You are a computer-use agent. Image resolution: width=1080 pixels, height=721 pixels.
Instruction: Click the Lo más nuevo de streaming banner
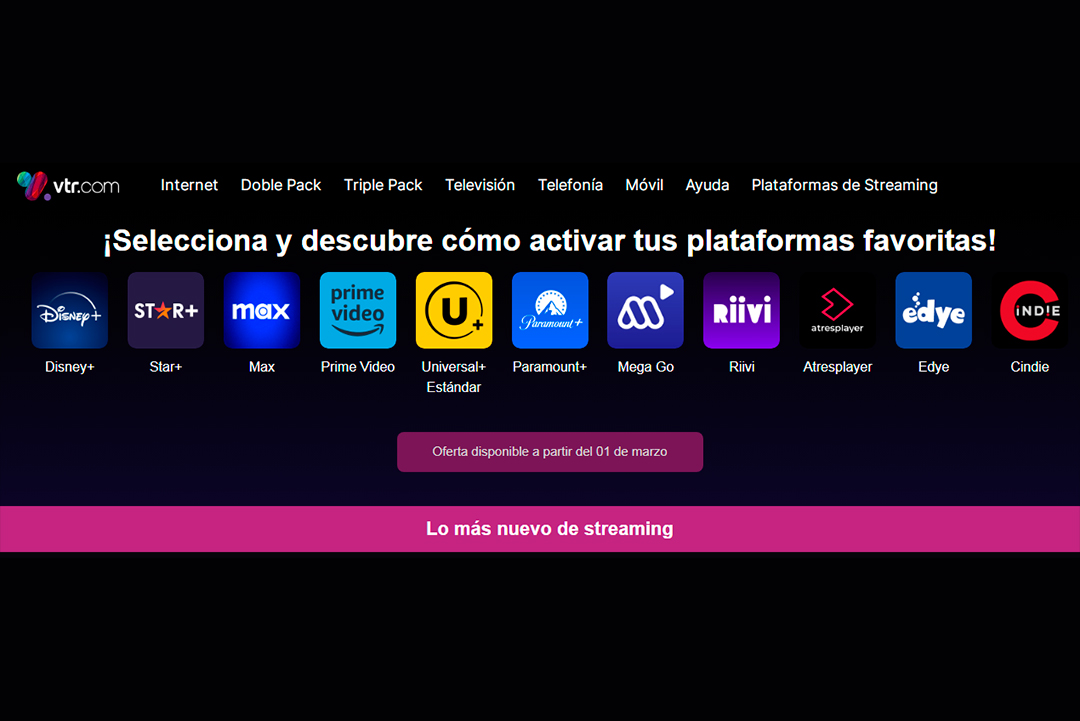coord(540,529)
